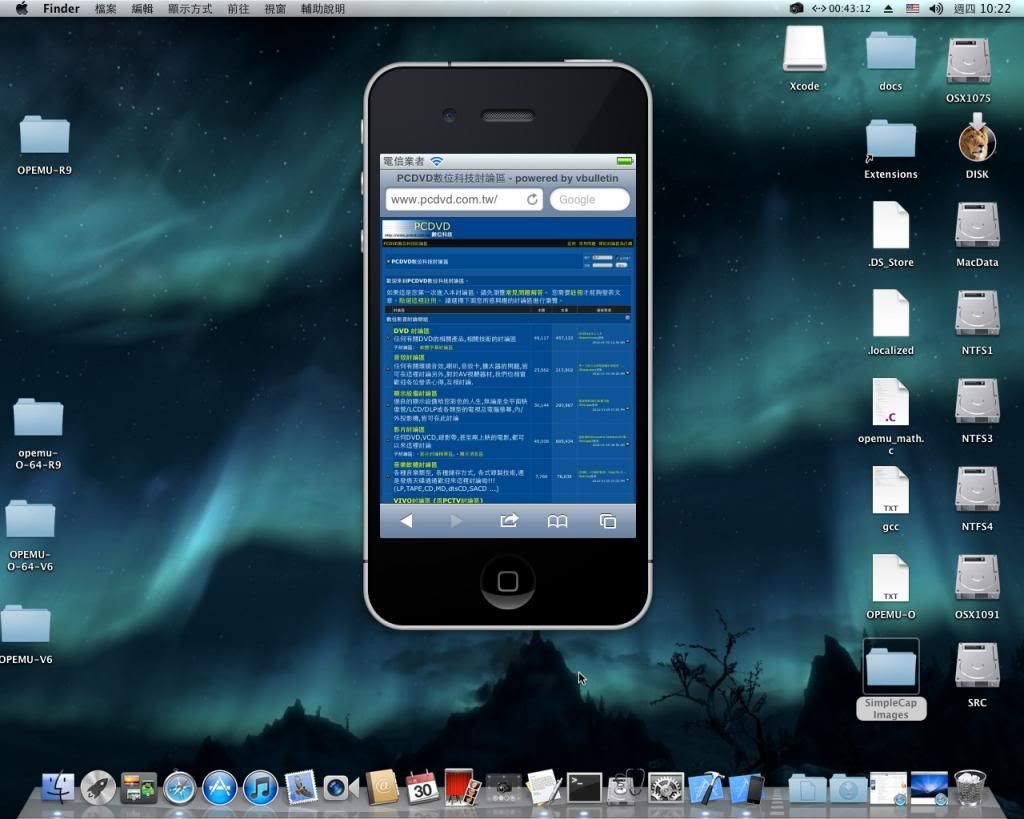
Task: Open iTunes from the Dock
Action: 261,787
